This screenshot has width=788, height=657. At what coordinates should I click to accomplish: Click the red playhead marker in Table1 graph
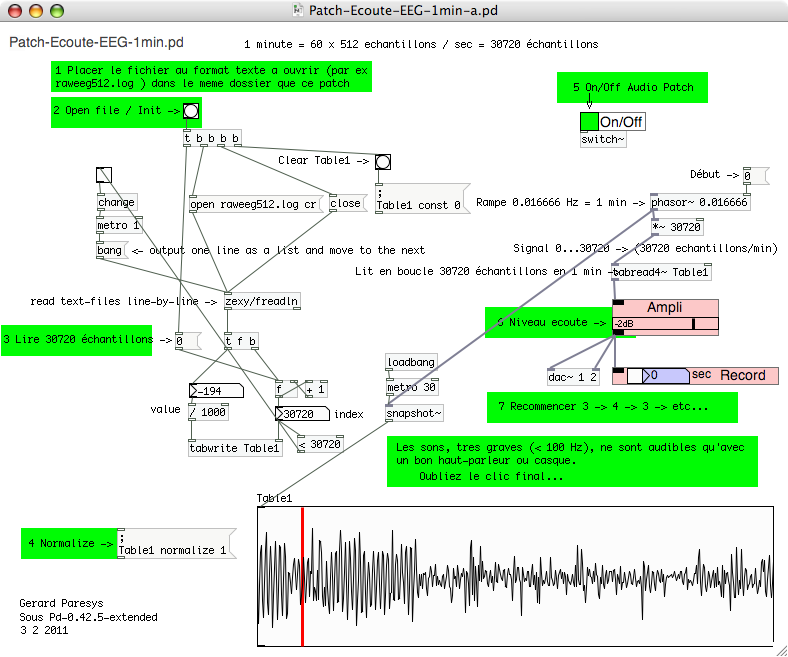pos(302,577)
